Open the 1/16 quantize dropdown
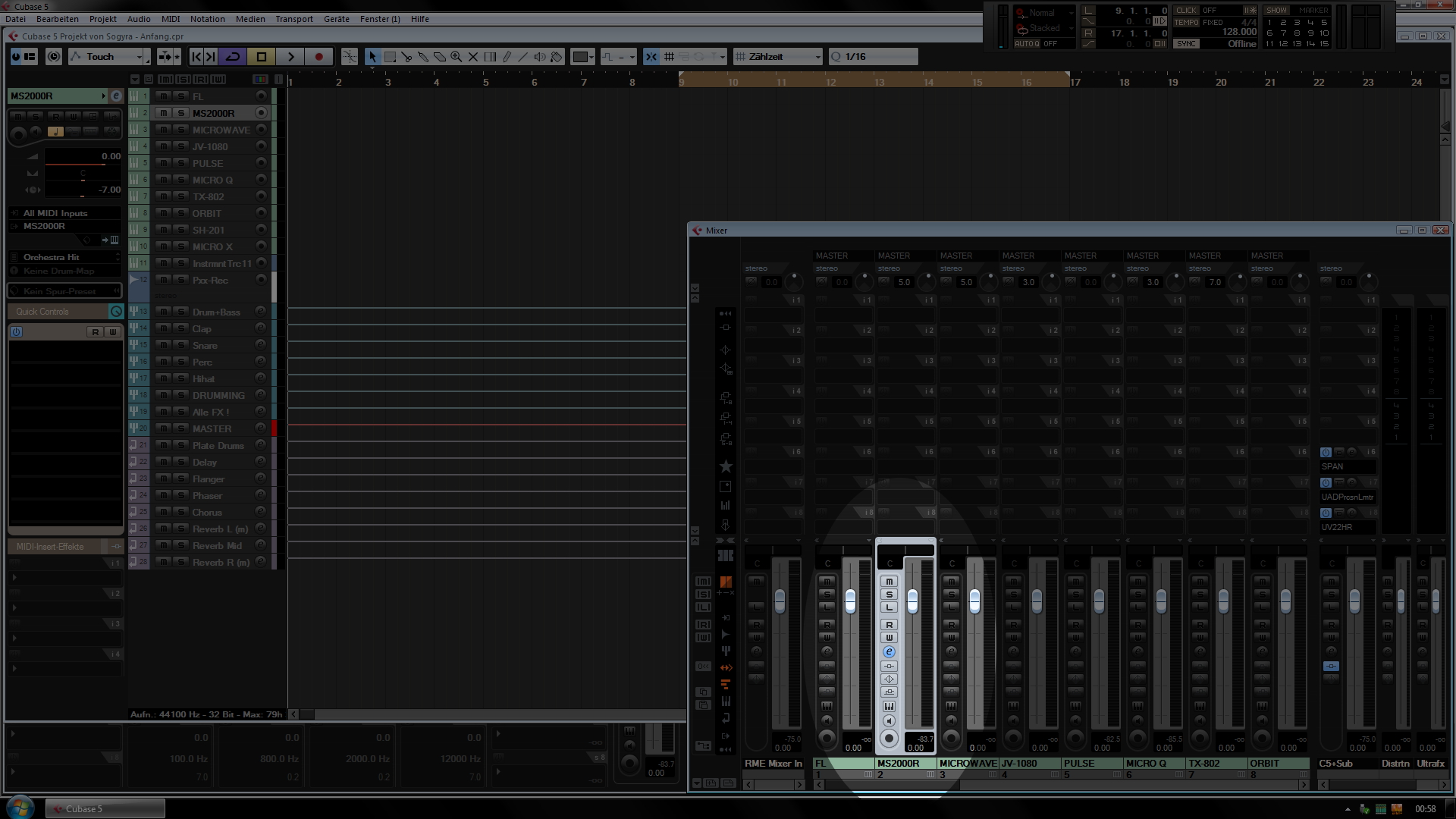The height and width of the screenshot is (819, 1456). point(873,57)
